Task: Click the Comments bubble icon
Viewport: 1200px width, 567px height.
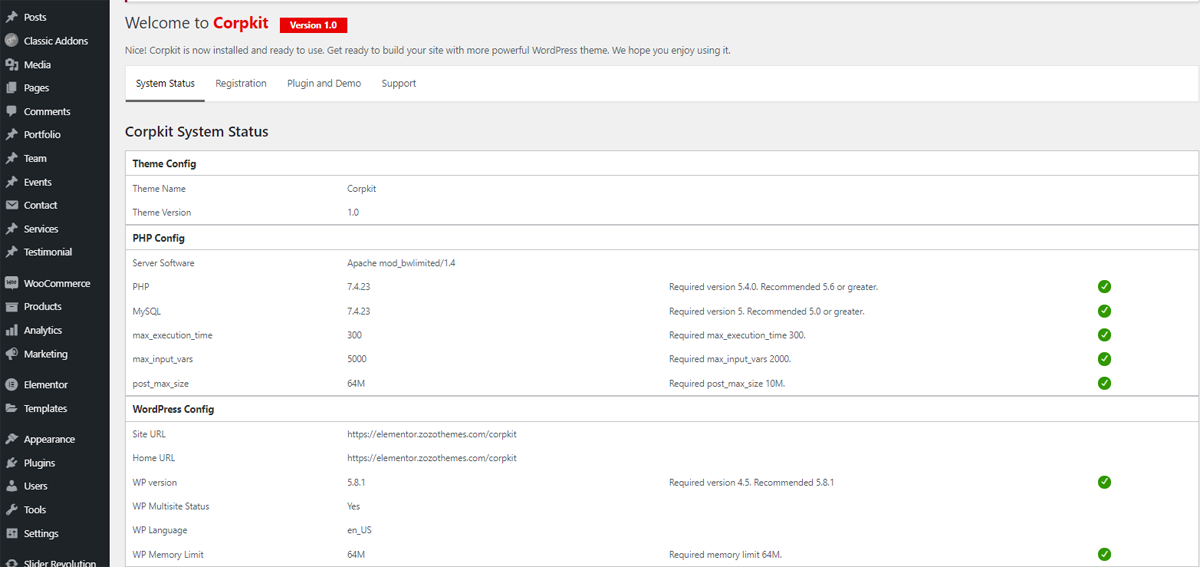Action: pyautogui.click(x=12, y=111)
